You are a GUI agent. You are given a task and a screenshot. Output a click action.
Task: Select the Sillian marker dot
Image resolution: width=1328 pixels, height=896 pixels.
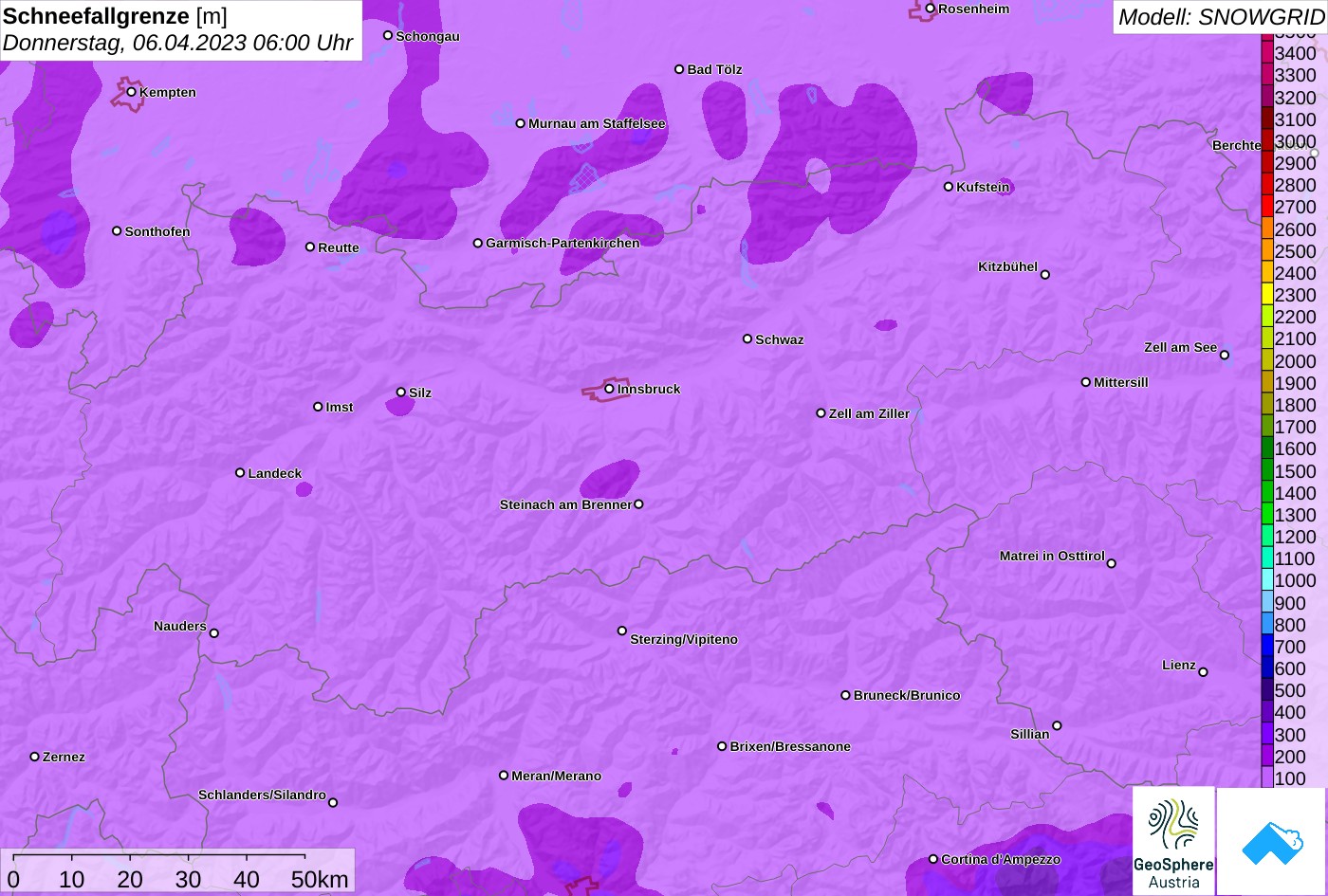1057,726
